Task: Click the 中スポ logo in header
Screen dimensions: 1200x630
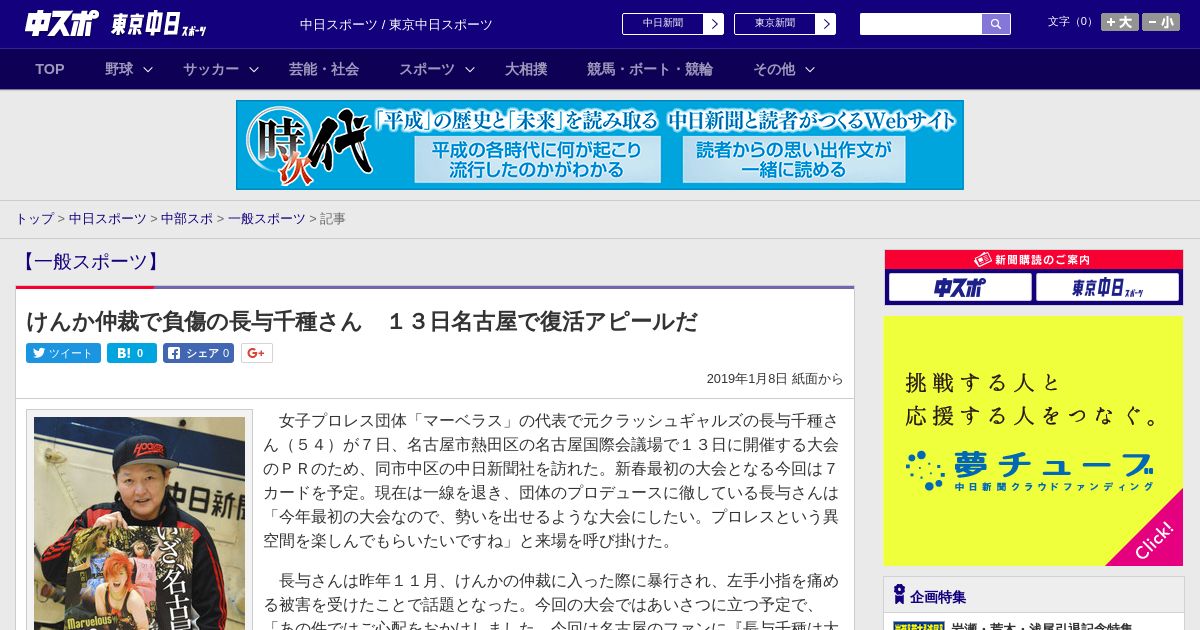Action: coord(63,24)
